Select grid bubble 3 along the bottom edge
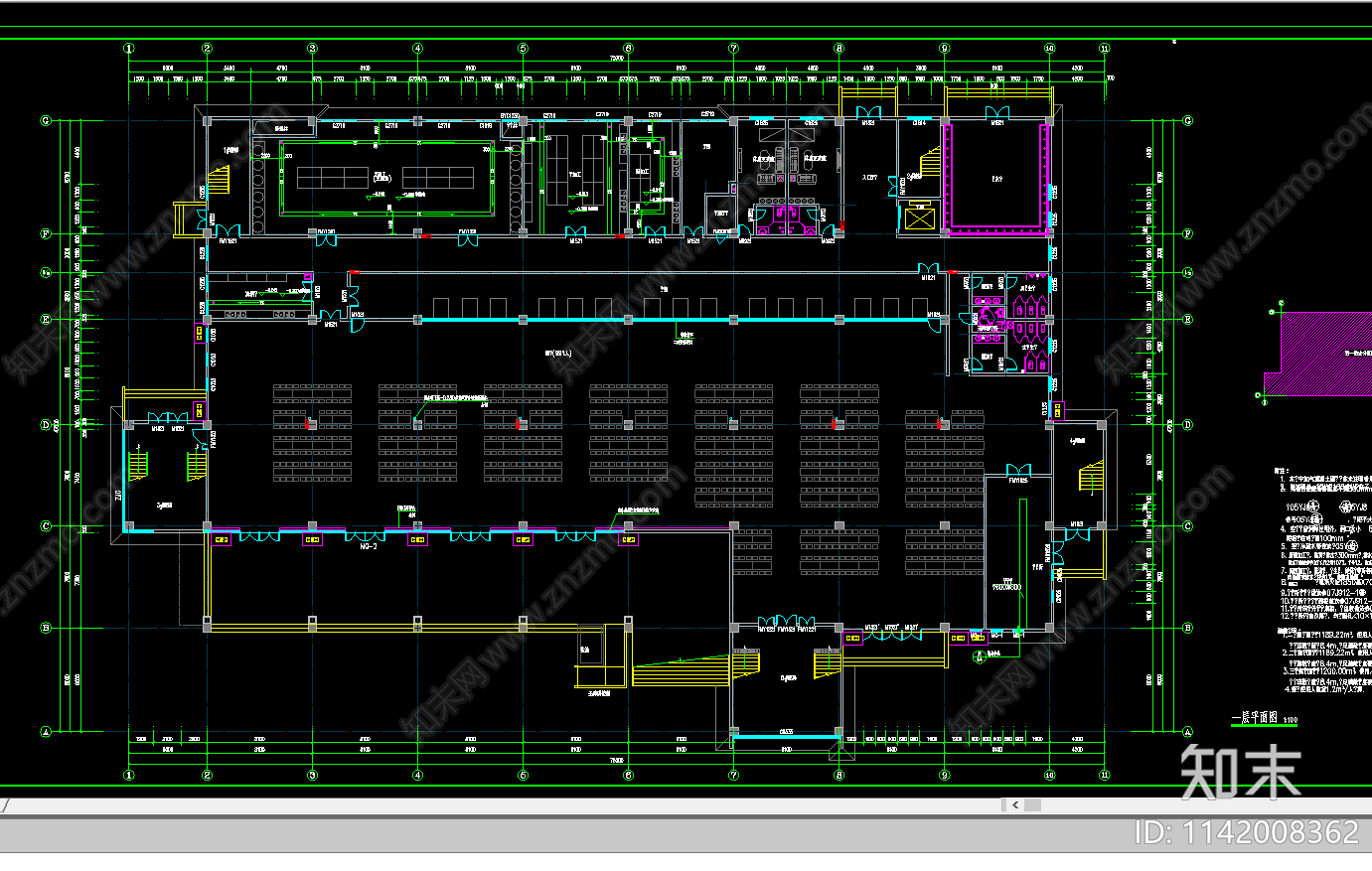The image size is (1372, 871). pyautogui.click(x=312, y=775)
